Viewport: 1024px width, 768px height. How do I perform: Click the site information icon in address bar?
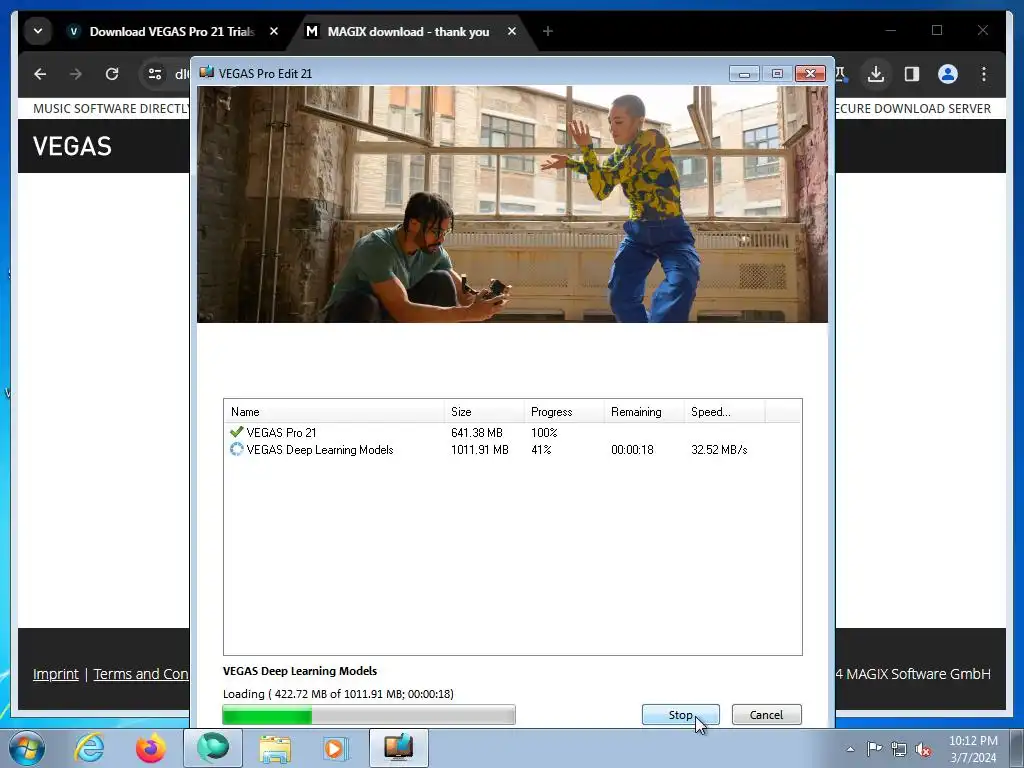[155, 74]
